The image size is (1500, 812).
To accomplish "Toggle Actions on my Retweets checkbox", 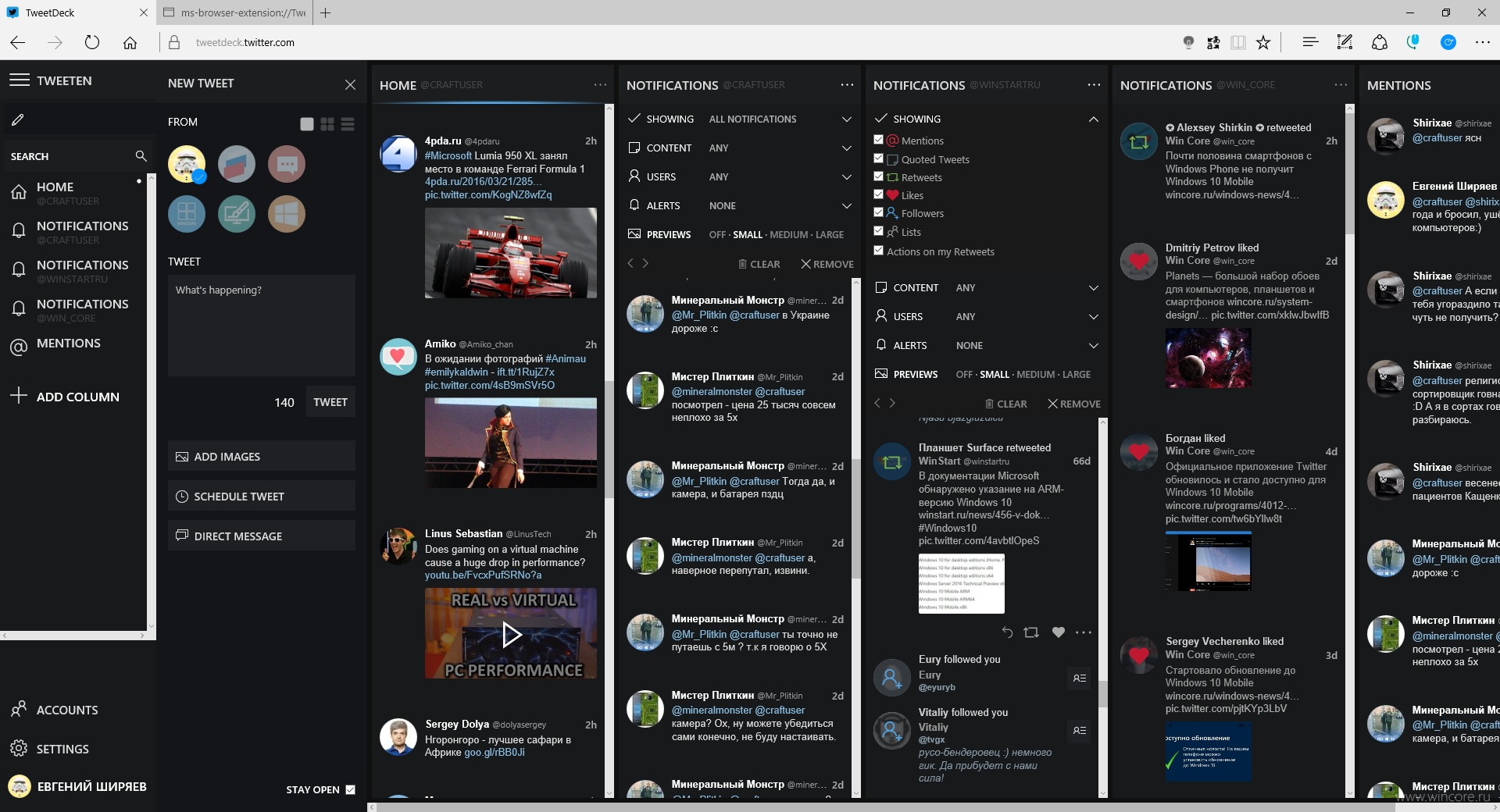I will pos(878,251).
